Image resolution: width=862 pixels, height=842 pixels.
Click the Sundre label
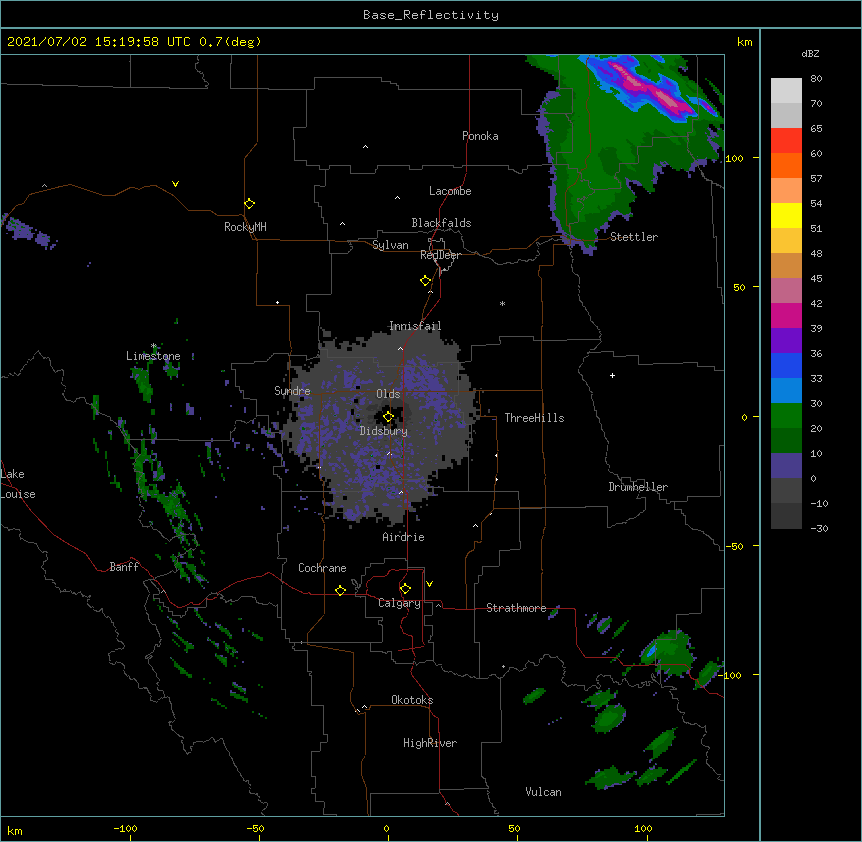pos(292,391)
